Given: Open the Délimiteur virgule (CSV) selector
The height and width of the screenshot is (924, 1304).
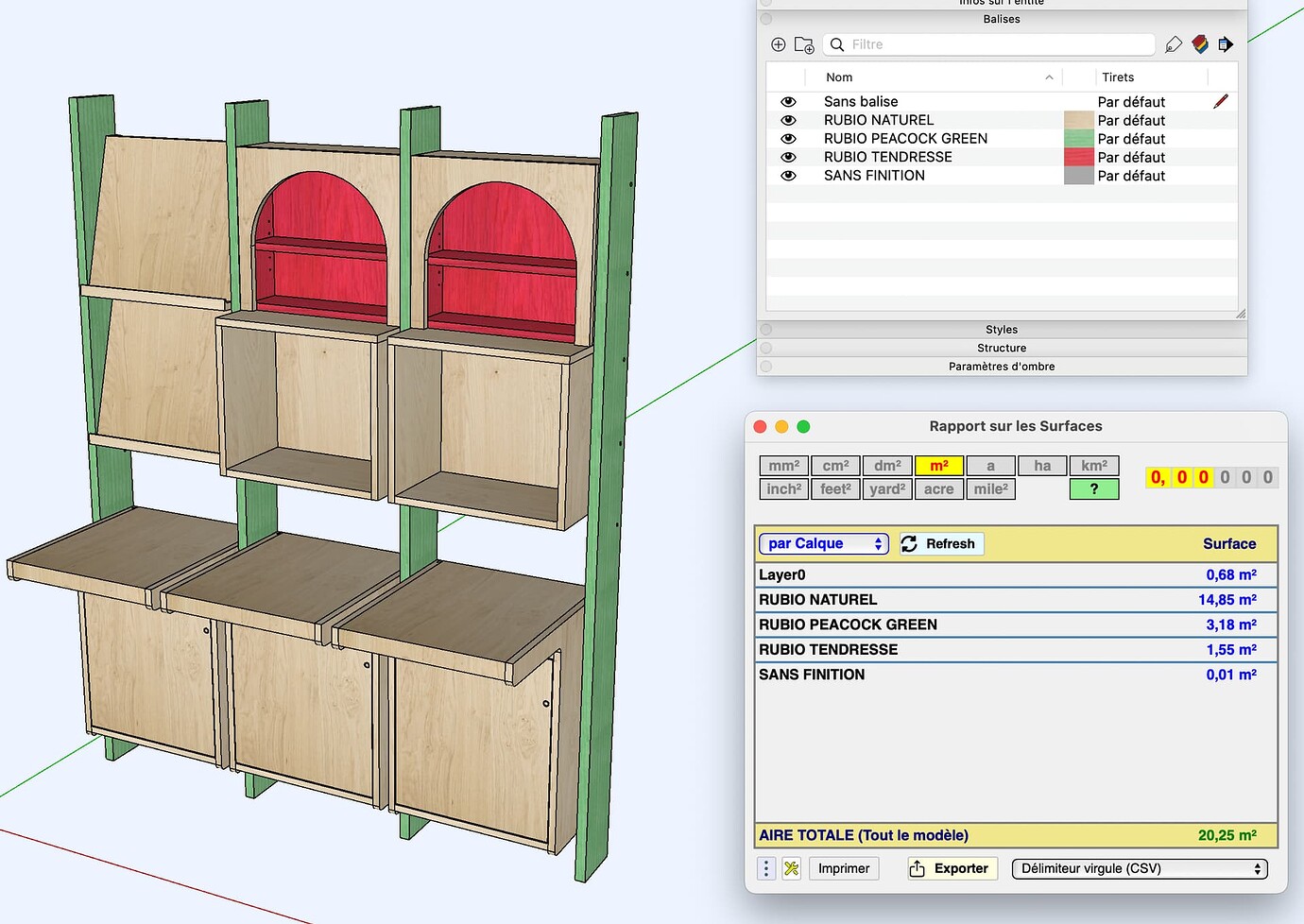Looking at the screenshot, I should click(x=1139, y=868).
